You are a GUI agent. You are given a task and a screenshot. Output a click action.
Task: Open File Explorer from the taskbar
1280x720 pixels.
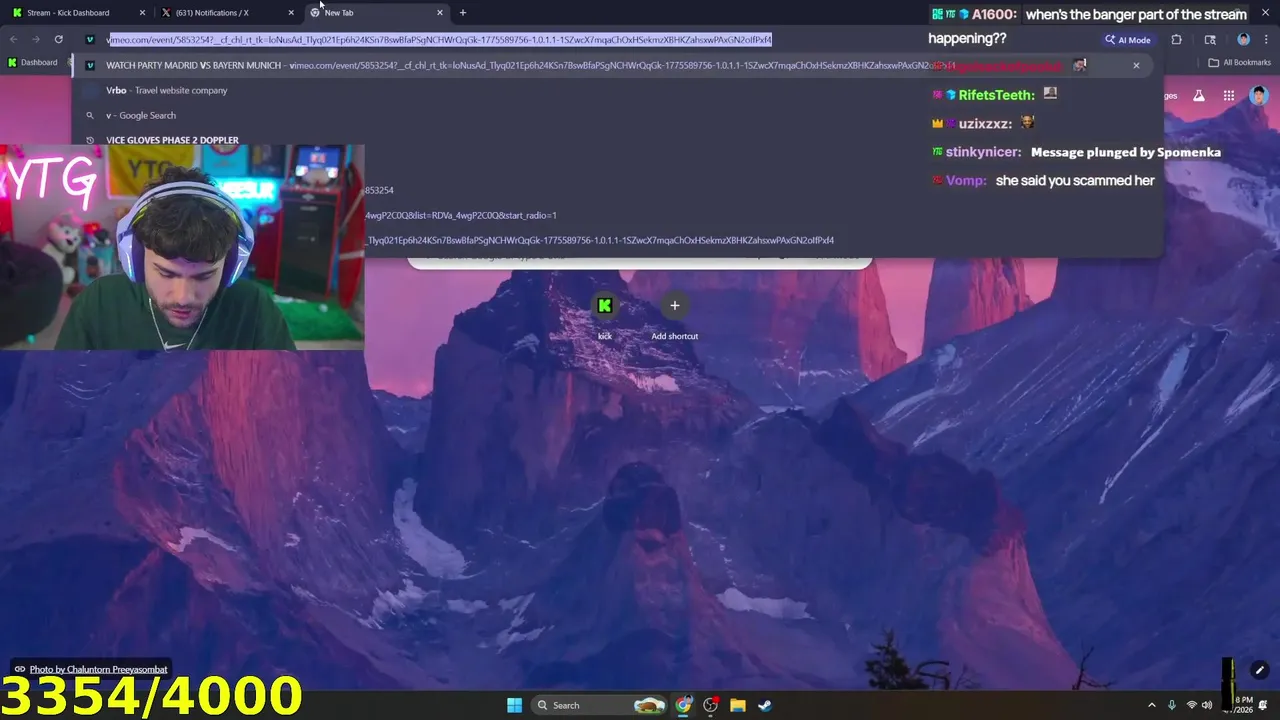(x=737, y=705)
